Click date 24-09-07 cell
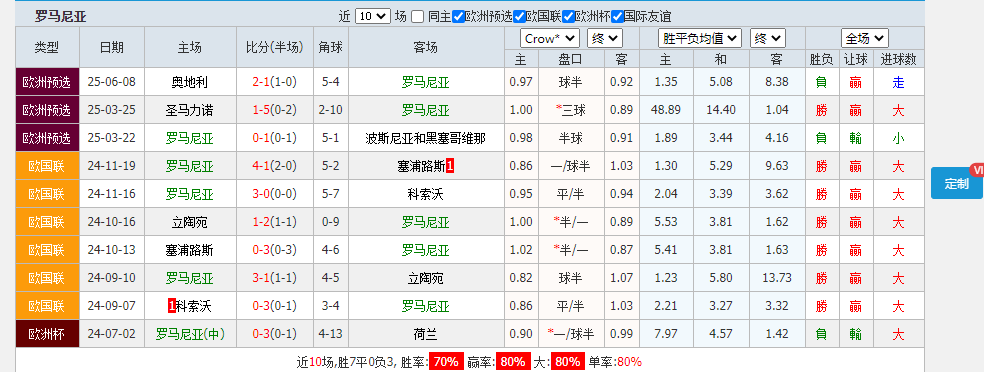Image resolution: width=984 pixels, height=372 pixels. pos(112,306)
